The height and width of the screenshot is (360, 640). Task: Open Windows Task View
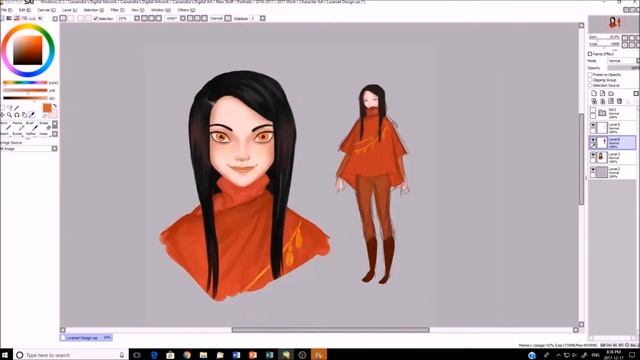137,355
